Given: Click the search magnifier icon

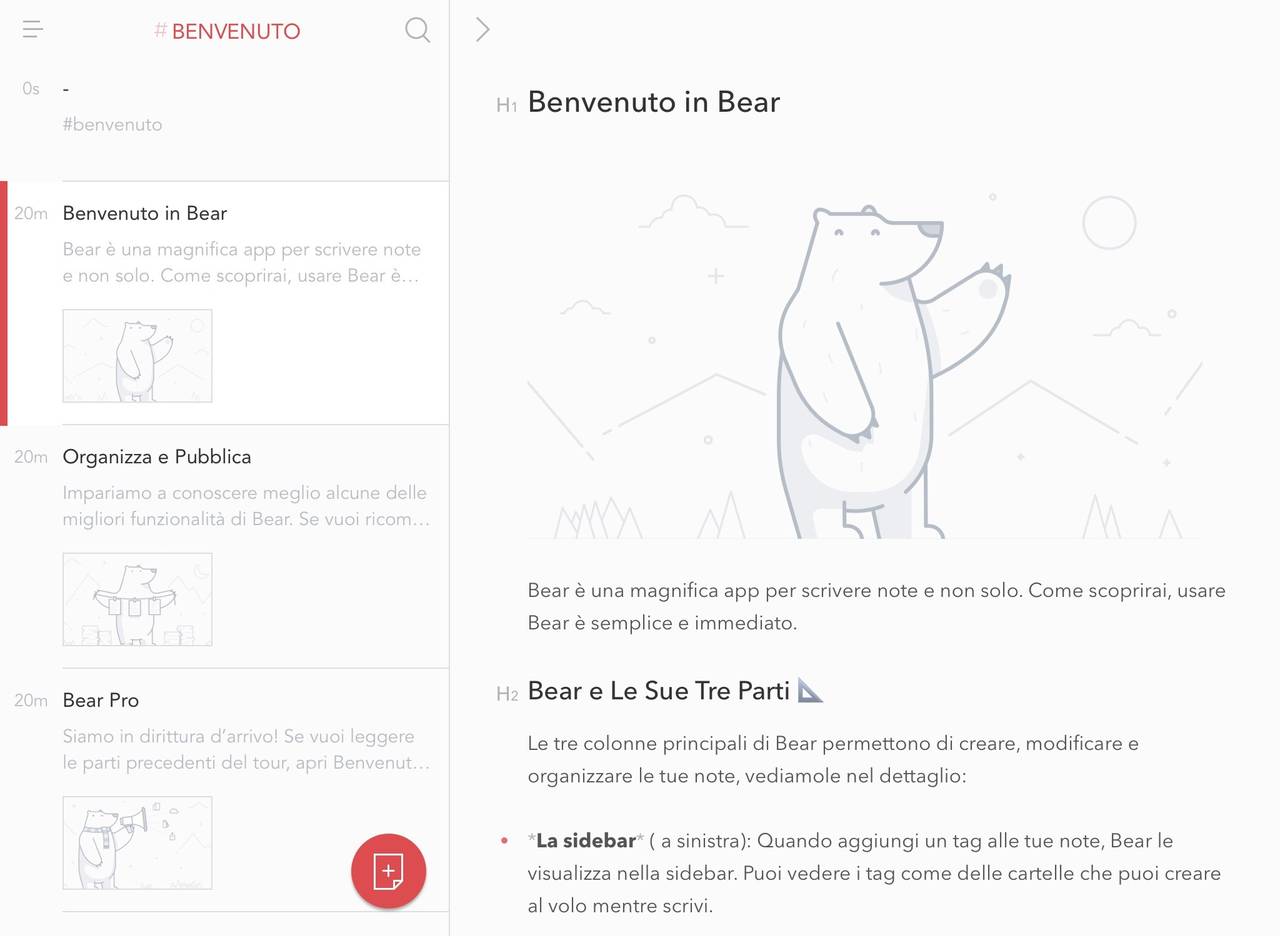Looking at the screenshot, I should click(417, 30).
